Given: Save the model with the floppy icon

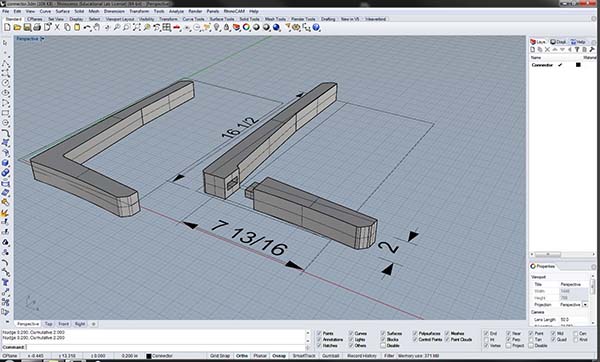Looking at the screenshot, I should [x=27, y=27].
